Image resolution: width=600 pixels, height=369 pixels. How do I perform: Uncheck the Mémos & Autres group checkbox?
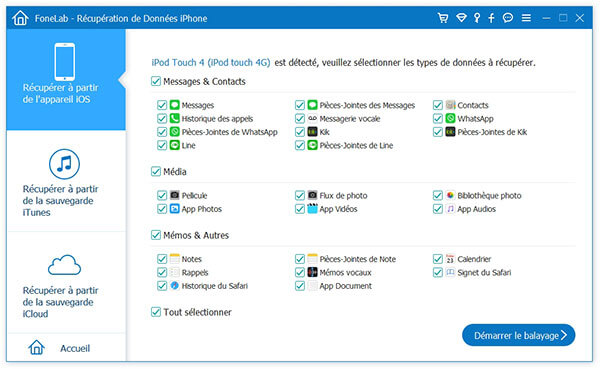click(x=156, y=235)
